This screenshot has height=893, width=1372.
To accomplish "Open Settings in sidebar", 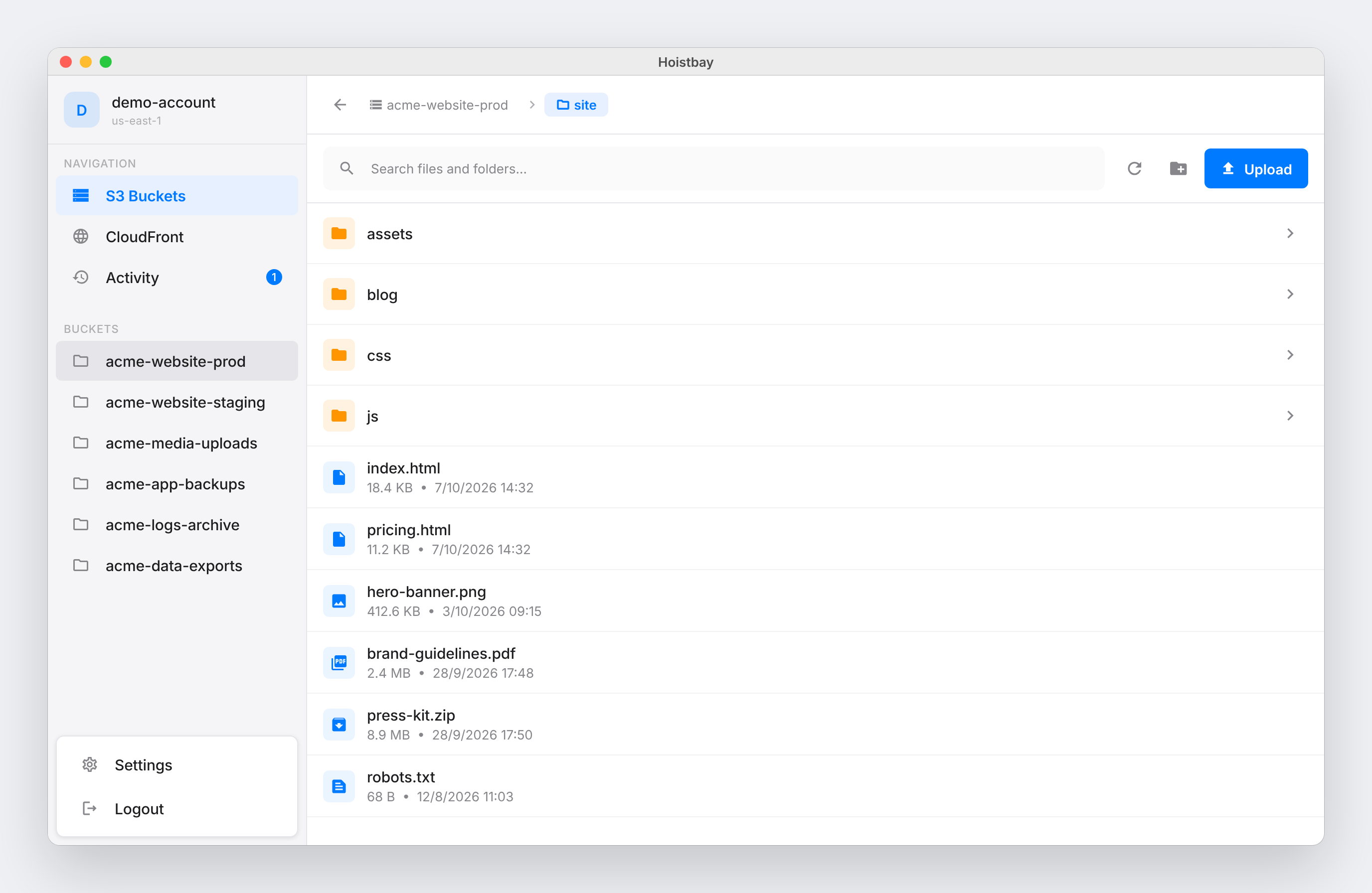I will 177,765.
